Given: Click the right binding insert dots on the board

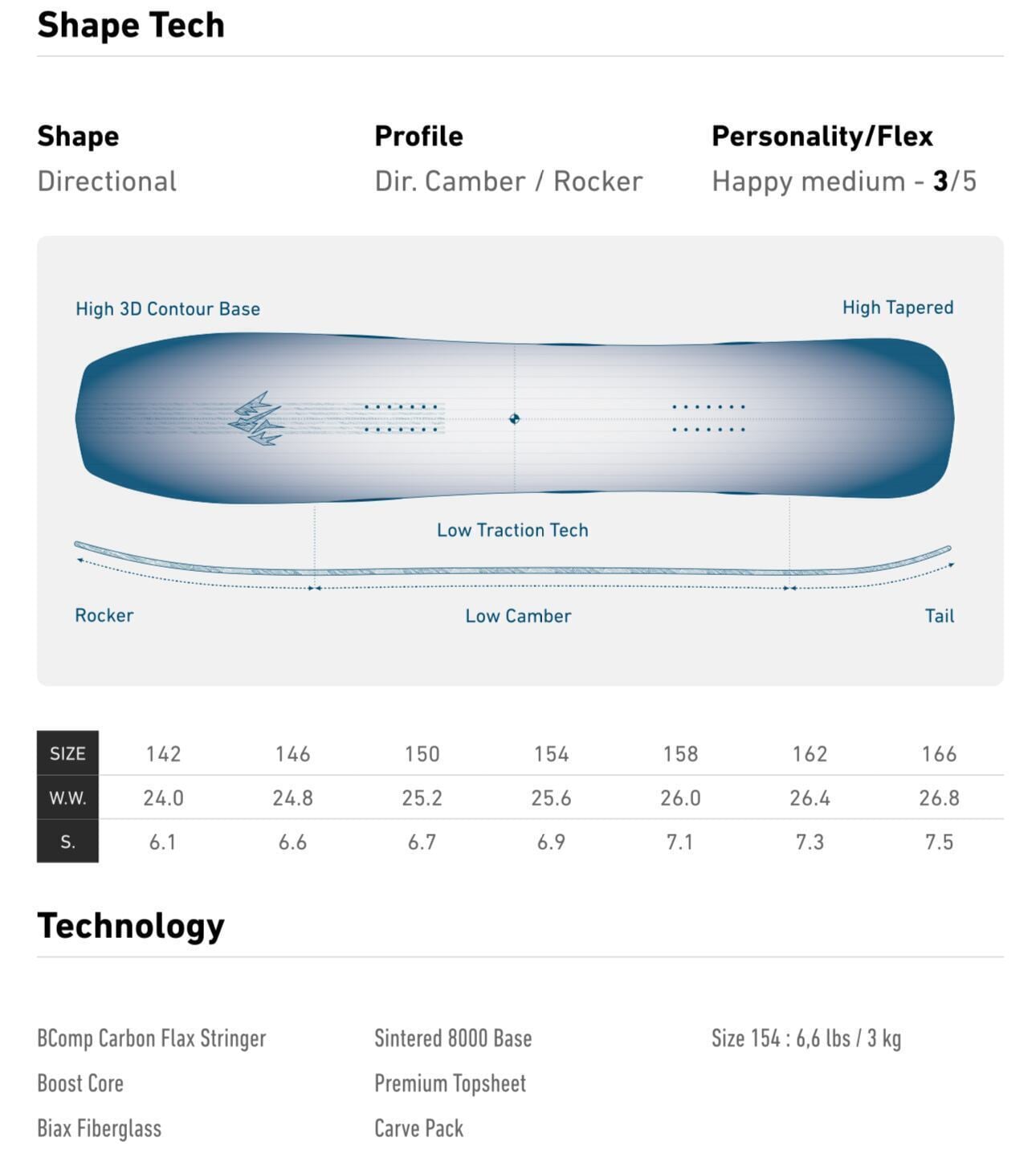Looking at the screenshot, I should [x=709, y=418].
